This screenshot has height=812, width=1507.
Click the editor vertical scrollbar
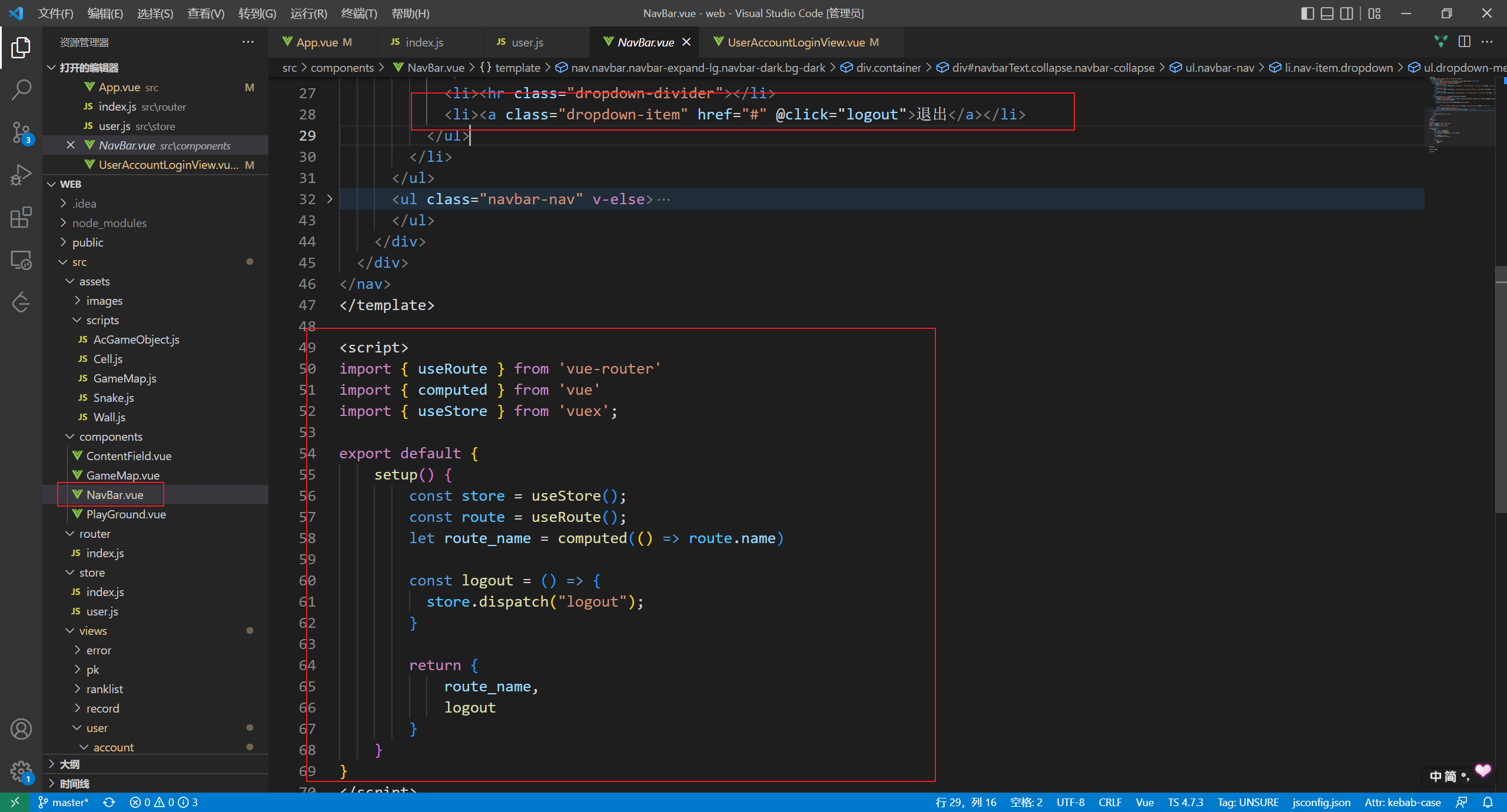[1501, 388]
